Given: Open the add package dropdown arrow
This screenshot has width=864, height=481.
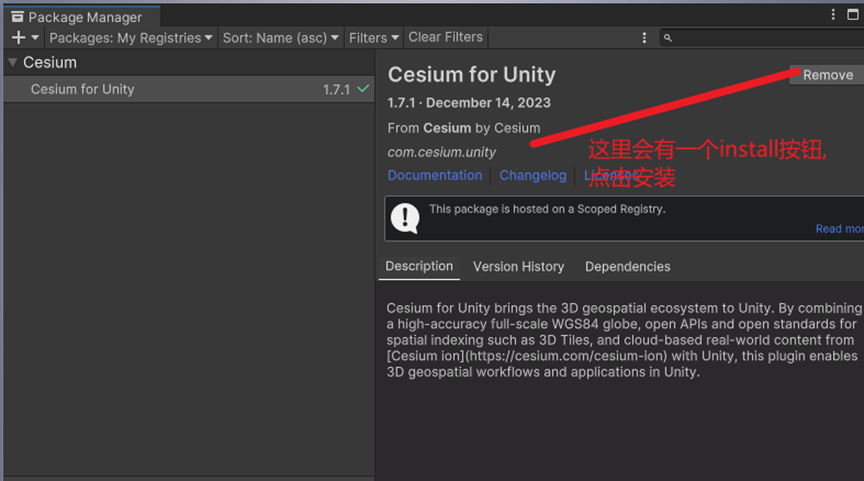Looking at the screenshot, I should tap(35, 37).
